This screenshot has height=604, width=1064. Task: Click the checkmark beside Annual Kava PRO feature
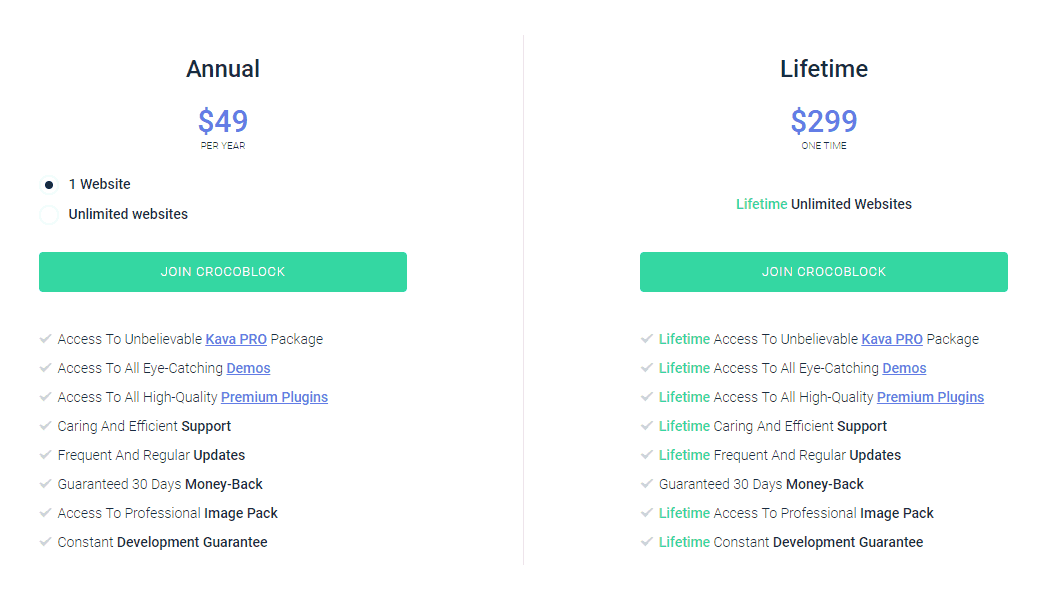[45, 339]
